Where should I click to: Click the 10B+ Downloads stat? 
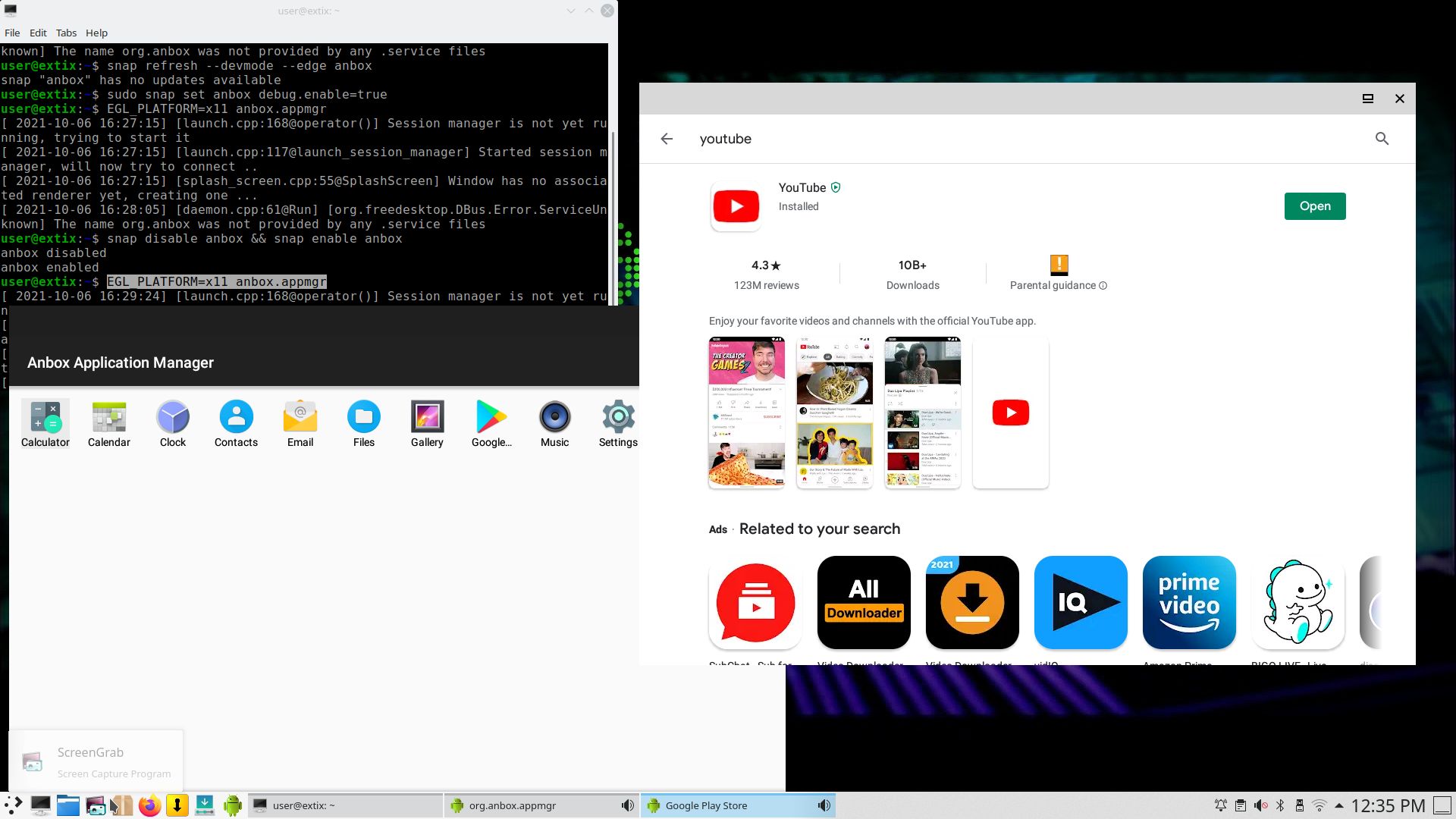pyautogui.click(x=912, y=275)
